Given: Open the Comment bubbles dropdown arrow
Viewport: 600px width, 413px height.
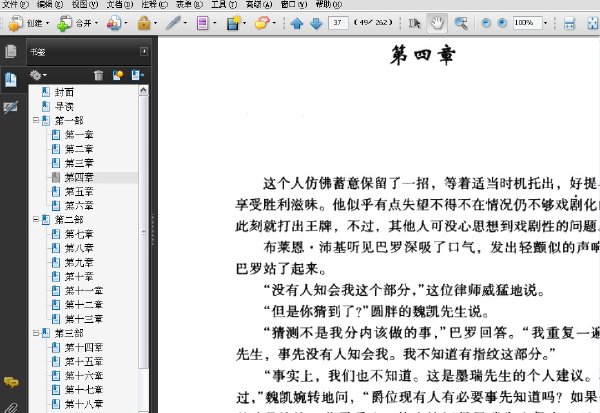Looking at the screenshot, I should click(274, 23).
